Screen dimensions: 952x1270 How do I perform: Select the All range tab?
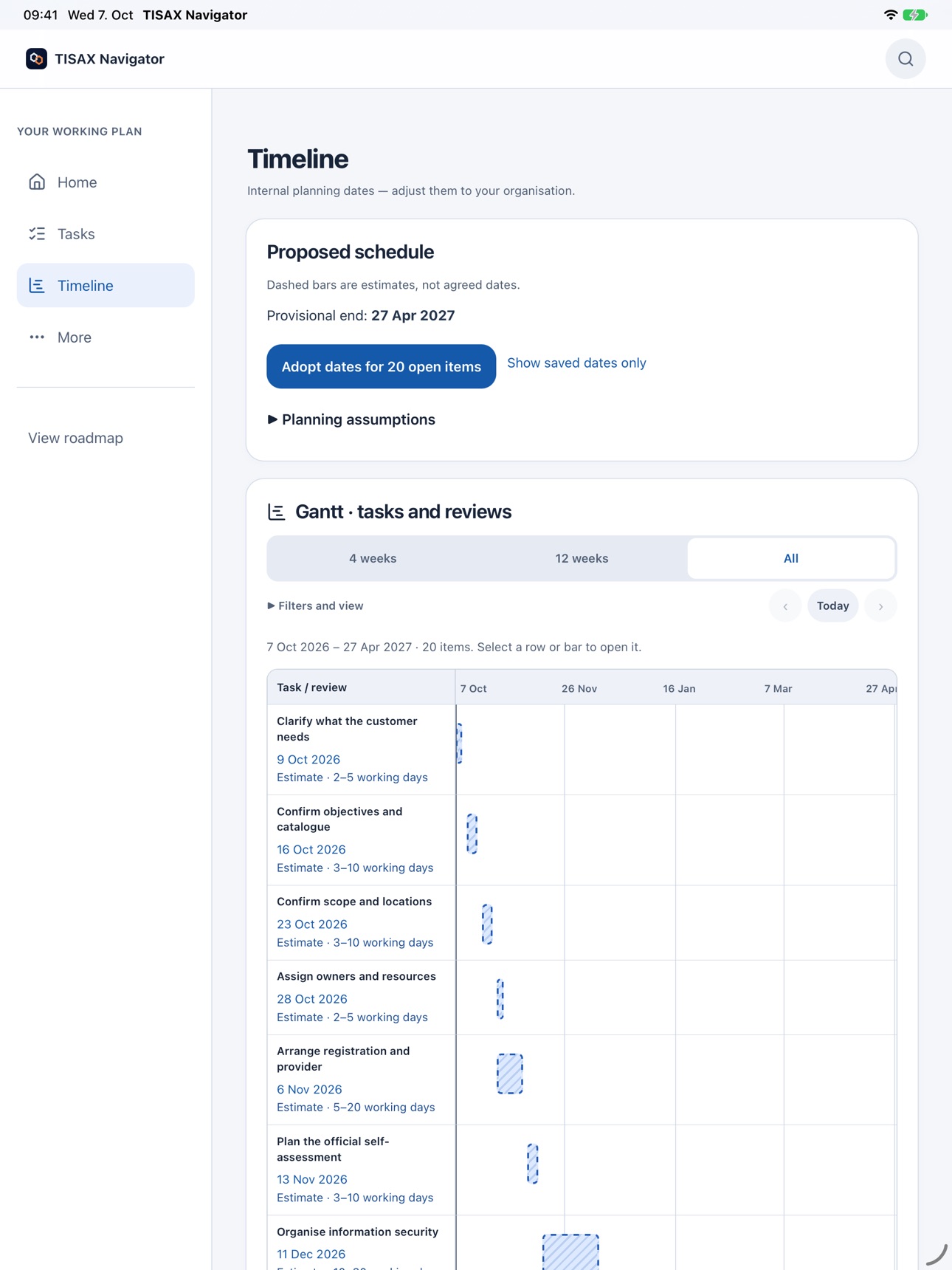[x=791, y=559]
